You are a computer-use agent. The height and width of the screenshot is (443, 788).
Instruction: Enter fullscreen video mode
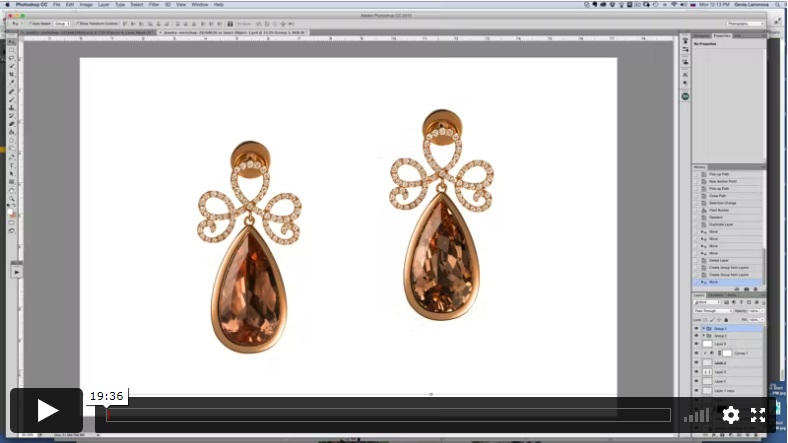[x=758, y=415]
